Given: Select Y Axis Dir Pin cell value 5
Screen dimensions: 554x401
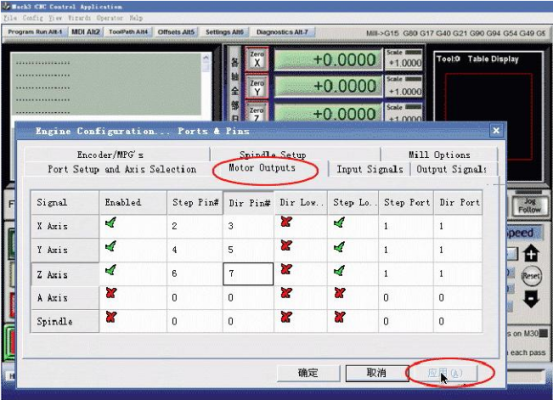Looking at the screenshot, I should (248, 250).
